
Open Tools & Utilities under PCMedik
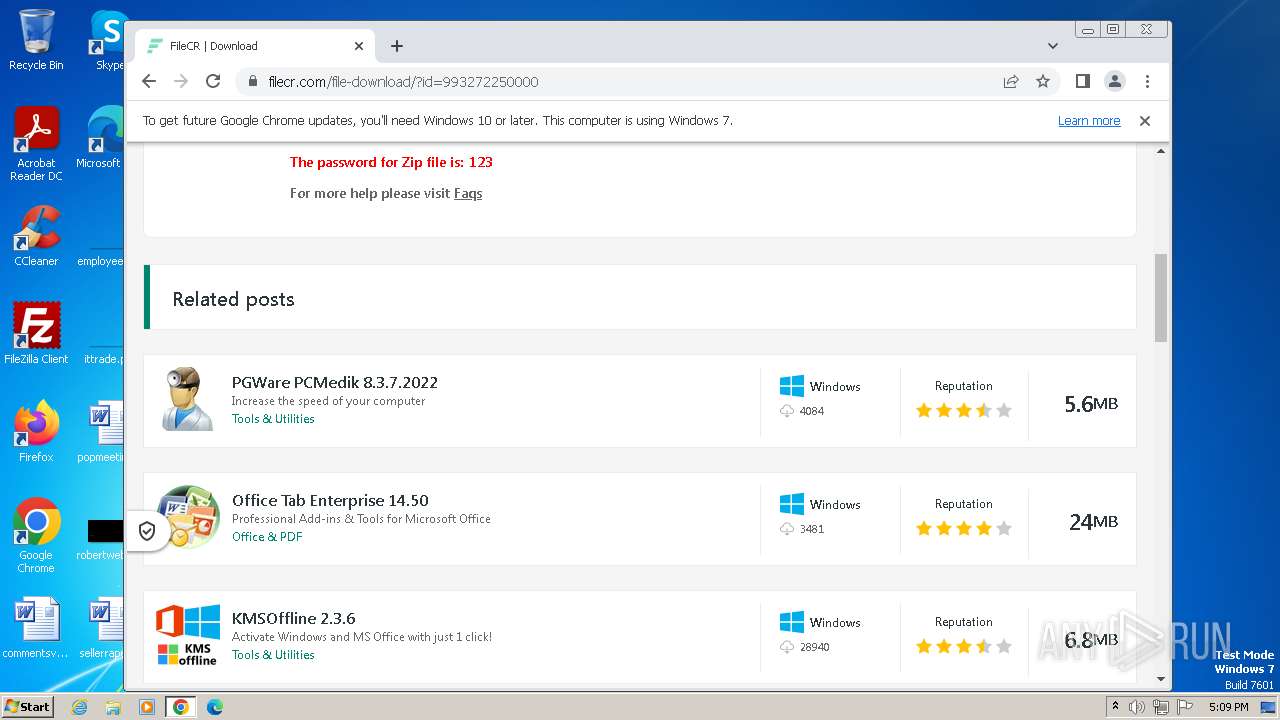273,419
